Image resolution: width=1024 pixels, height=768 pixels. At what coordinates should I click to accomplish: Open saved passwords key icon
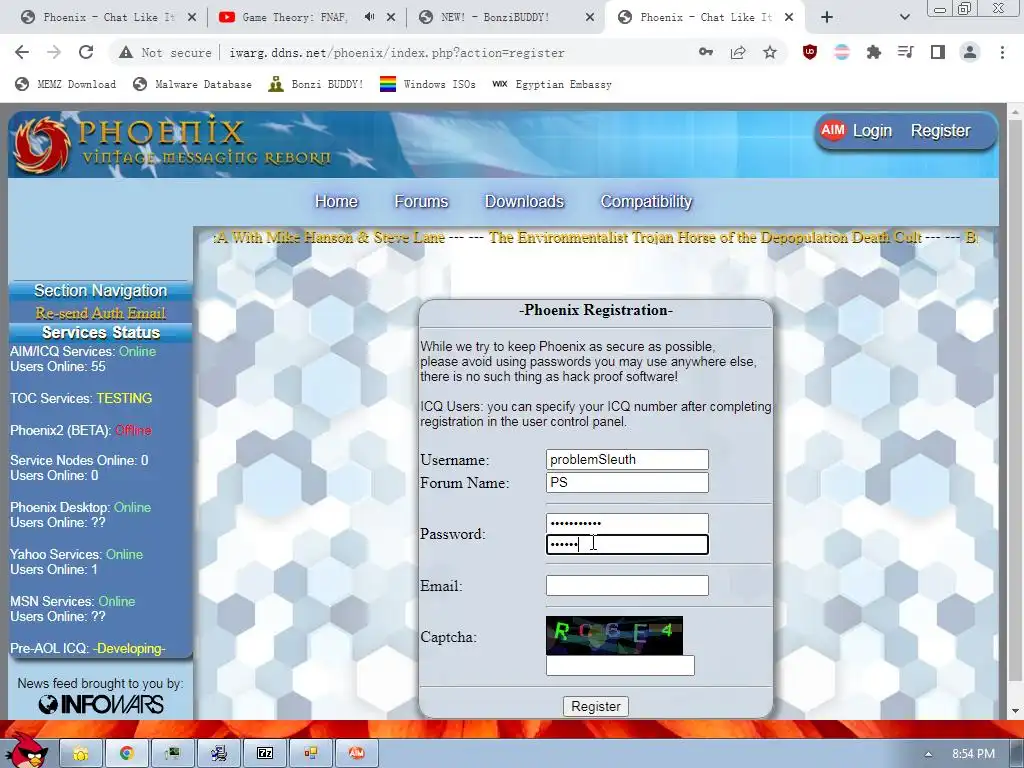(x=705, y=52)
